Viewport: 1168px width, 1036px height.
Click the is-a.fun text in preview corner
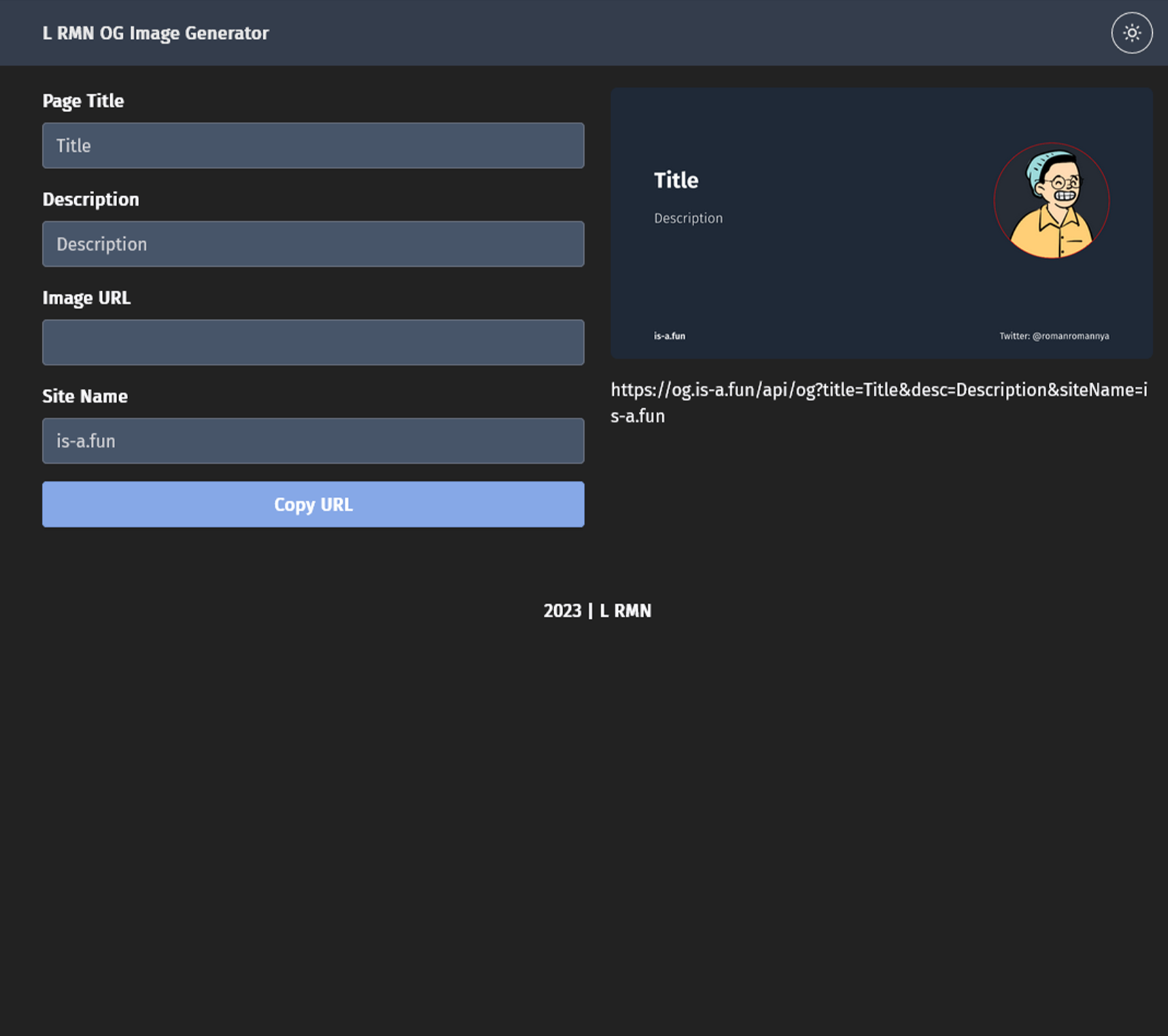coord(669,336)
